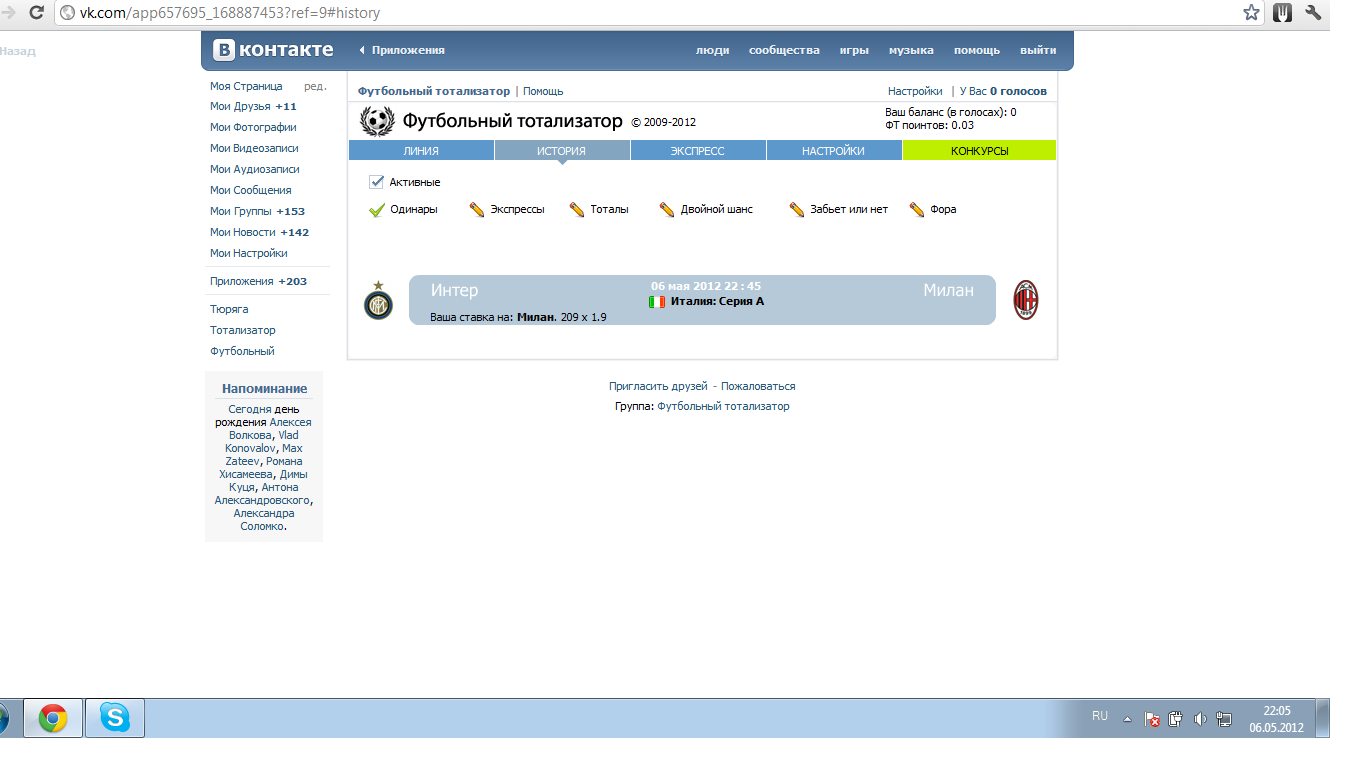Image resolution: width=1366 pixels, height=768 pixels.
Task: Open Мои Аудиозаписи
Action: click(255, 169)
